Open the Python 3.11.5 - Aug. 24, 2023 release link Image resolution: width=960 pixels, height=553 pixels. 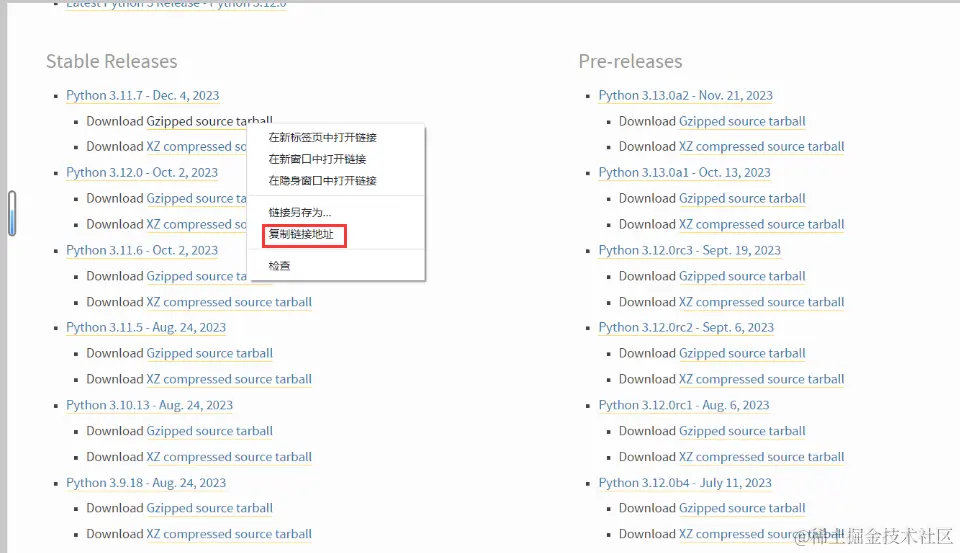point(146,328)
